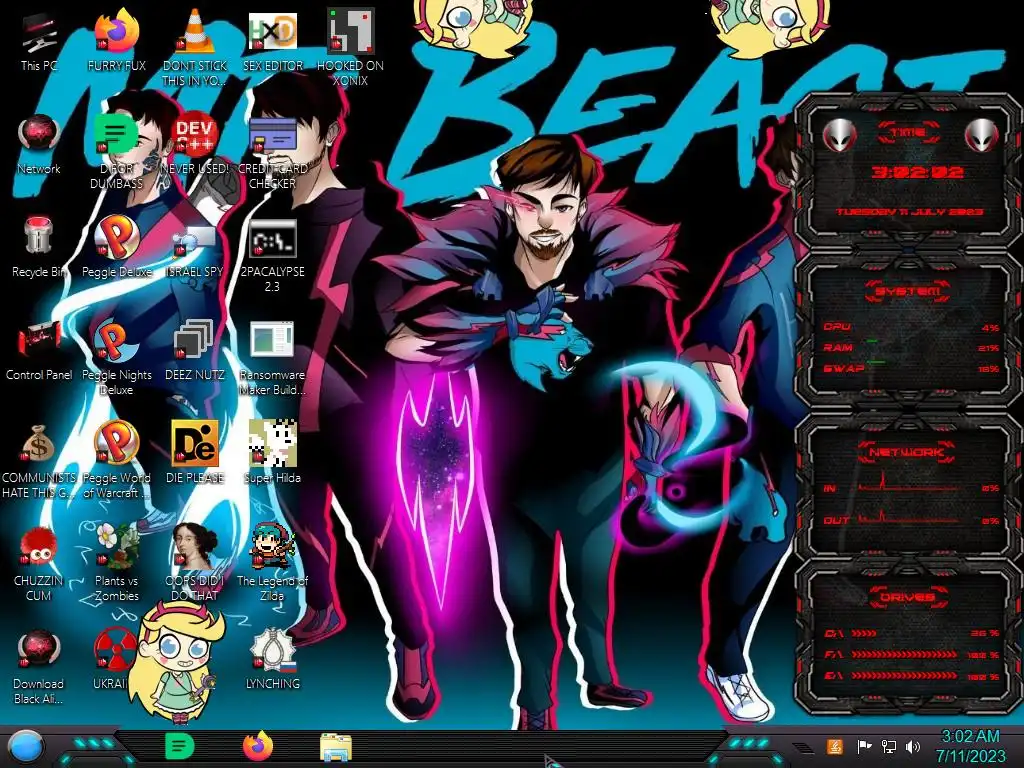This screenshot has width=1024, height=768.
Task: Click the volume speaker tray icon
Action: (x=913, y=746)
